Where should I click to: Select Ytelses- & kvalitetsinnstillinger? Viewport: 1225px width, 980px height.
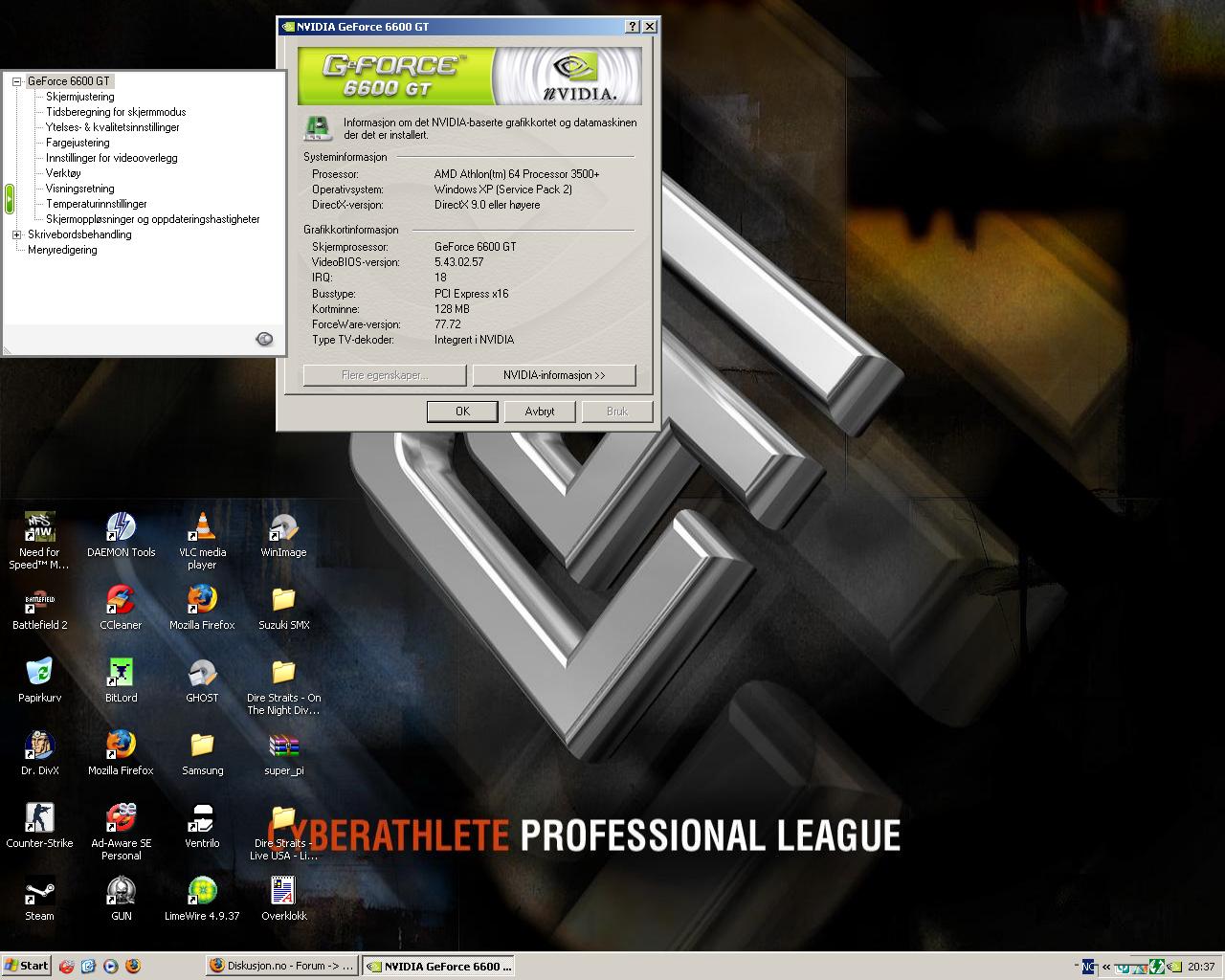(113, 127)
